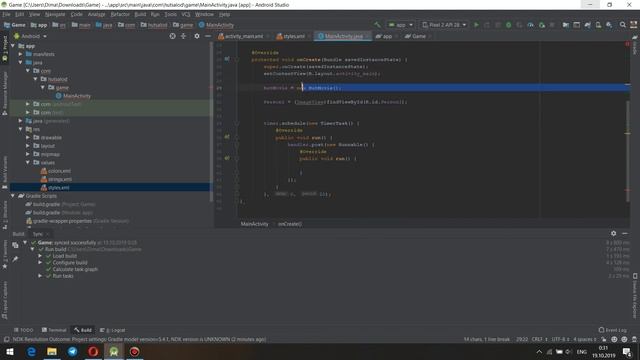
Task: Click Collapse All icon in Project panel
Action: click(183, 36)
